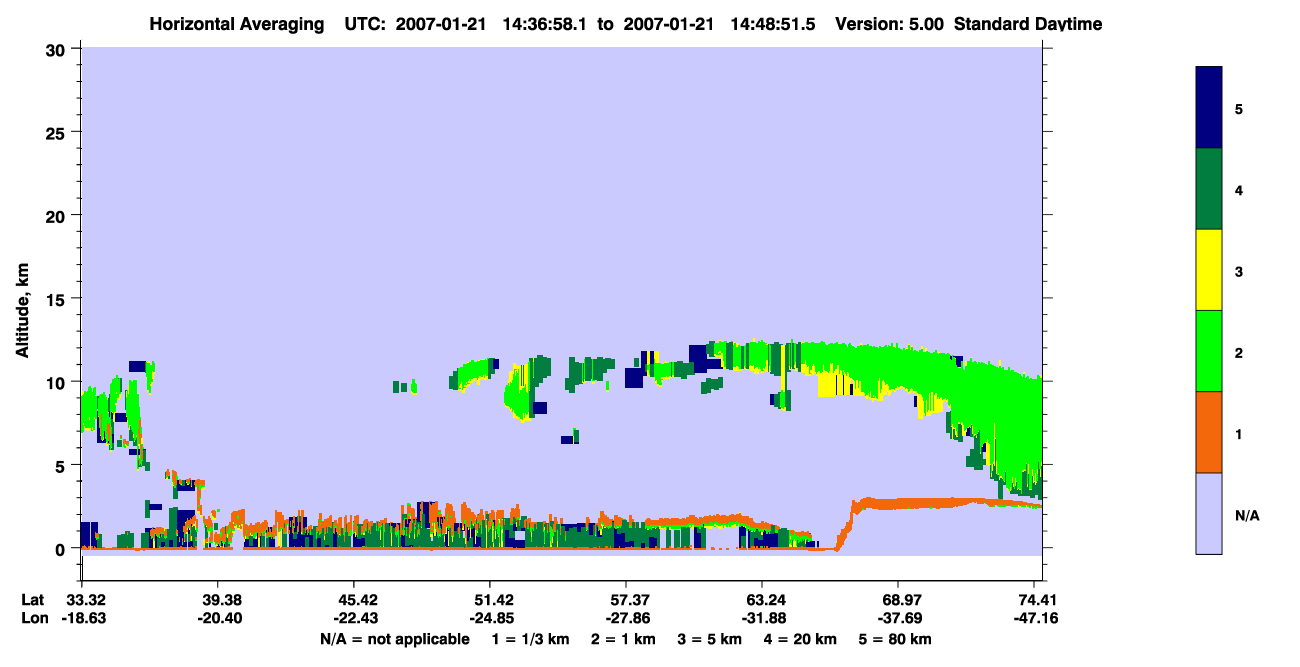Screen dimensions: 1300x667
Task: Click the y-axis tick label 25
Action: (x=58, y=133)
